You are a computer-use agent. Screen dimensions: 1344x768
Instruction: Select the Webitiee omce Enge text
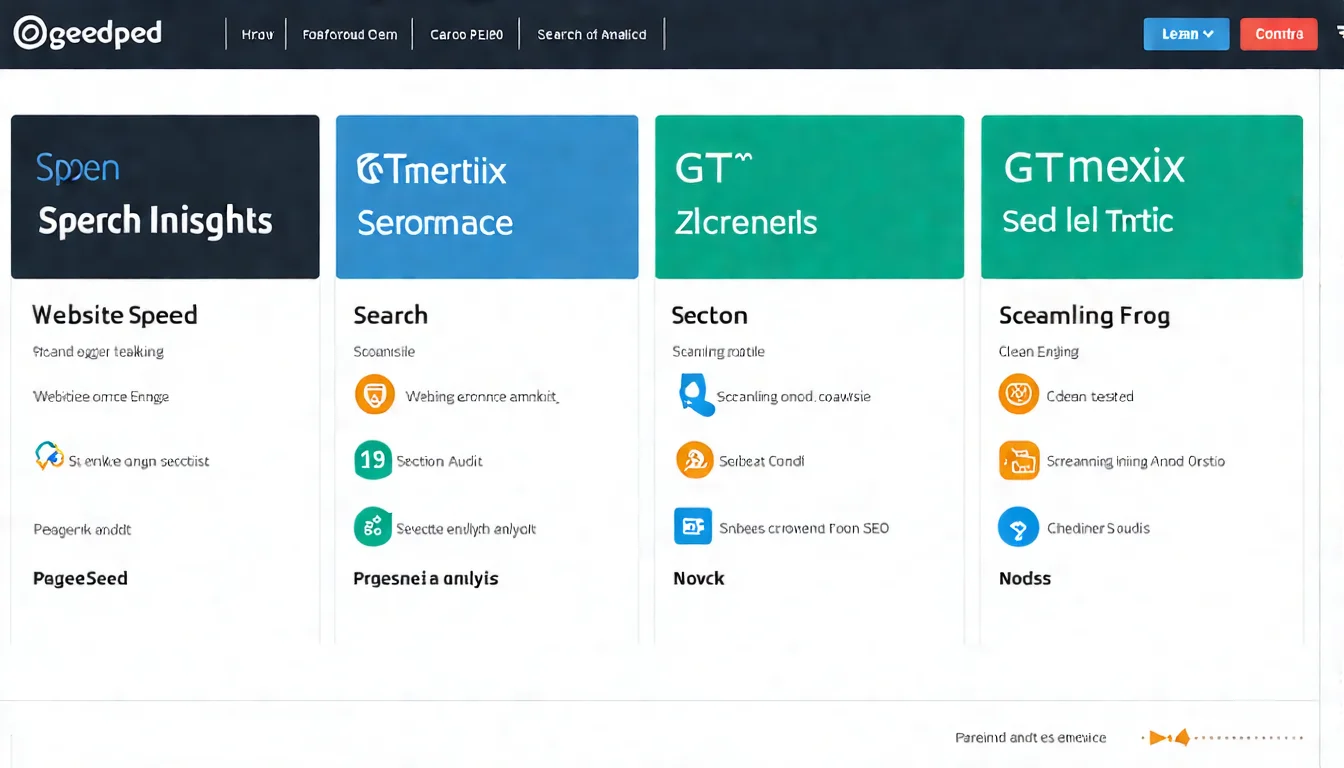coord(101,396)
